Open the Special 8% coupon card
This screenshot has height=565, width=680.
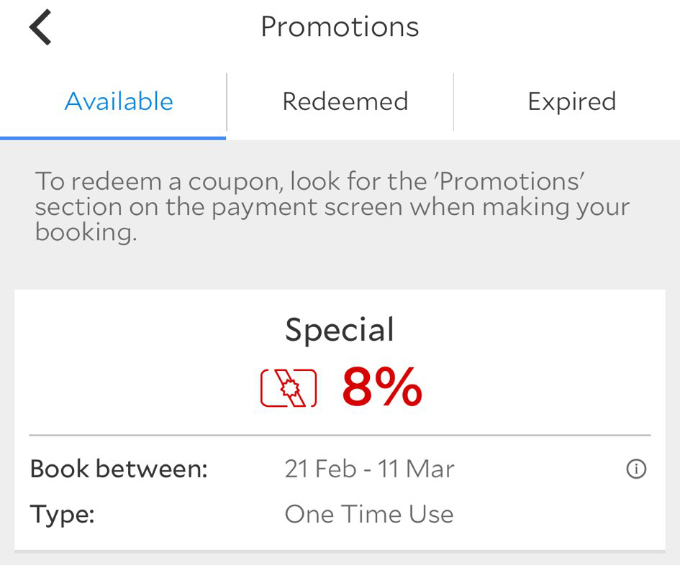(x=340, y=420)
